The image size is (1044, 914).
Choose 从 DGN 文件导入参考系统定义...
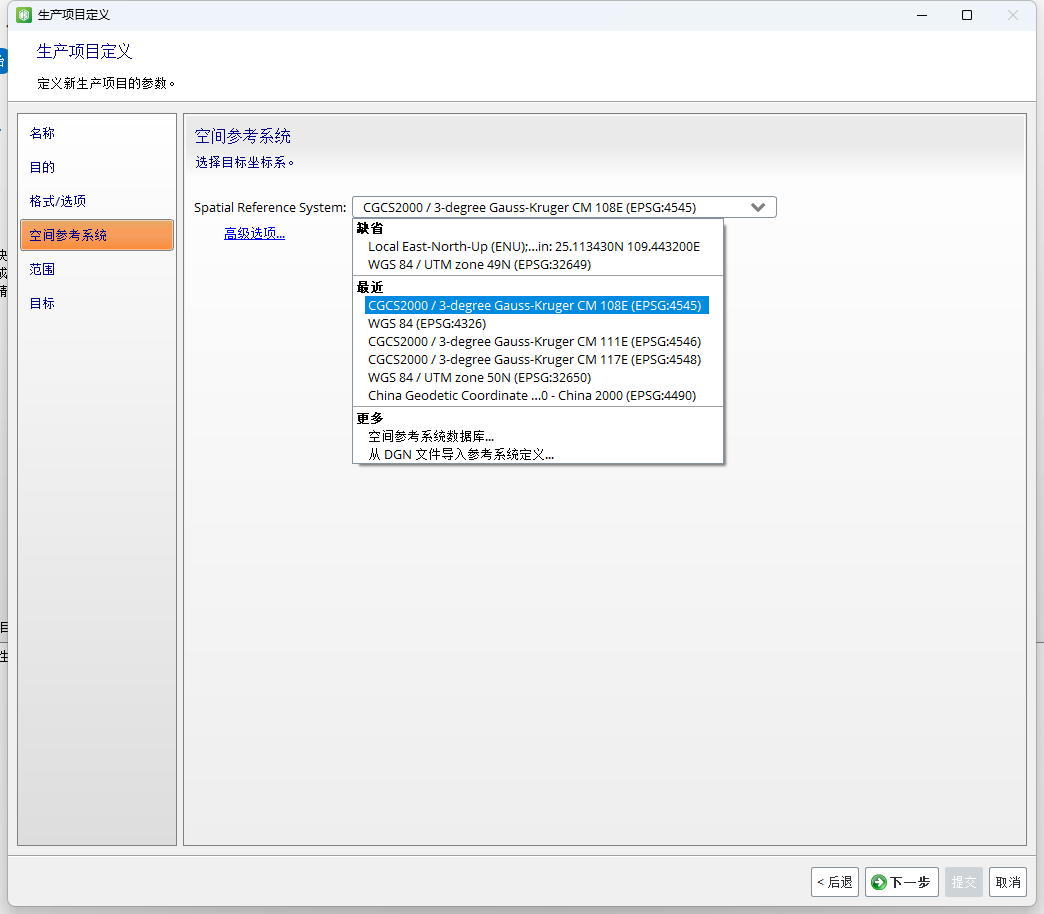[461, 454]
